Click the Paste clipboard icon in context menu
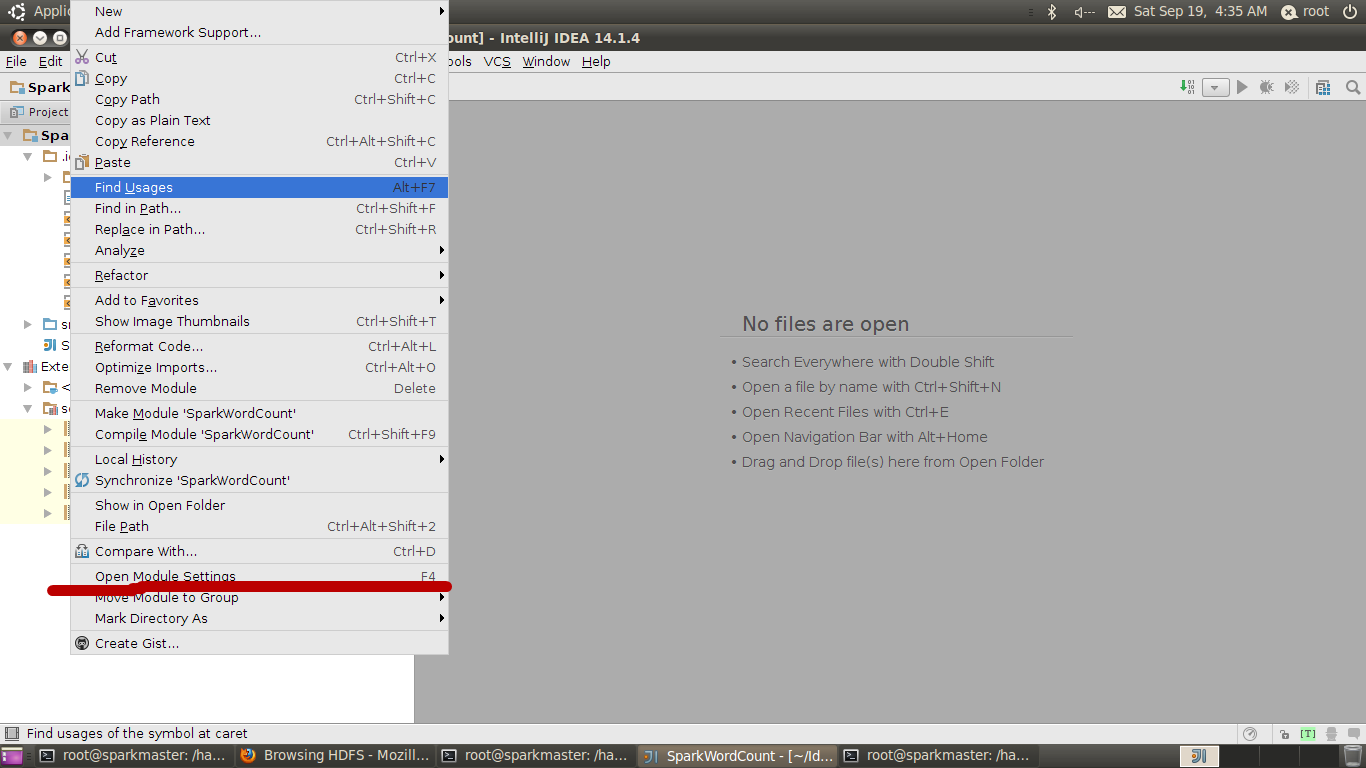Image resolution: width=1366 pixels, height=768 pixels. coord(82,162)
